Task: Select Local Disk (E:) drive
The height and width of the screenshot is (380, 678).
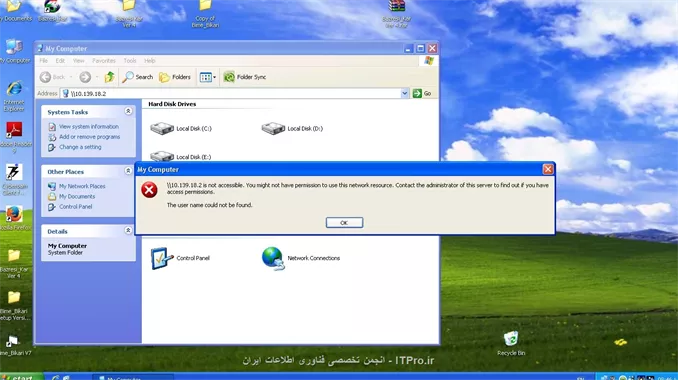Action: [181, 156]
